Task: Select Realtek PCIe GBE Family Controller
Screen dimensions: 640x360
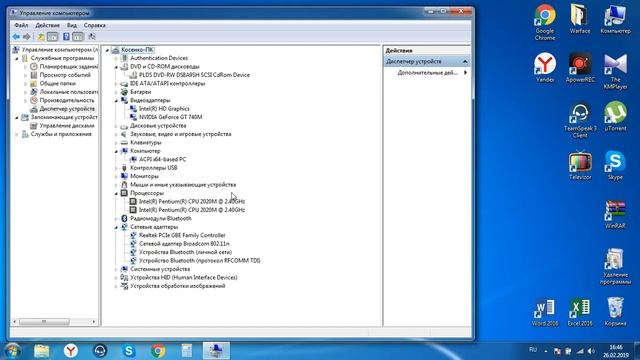Action: [x=182, y=235]
